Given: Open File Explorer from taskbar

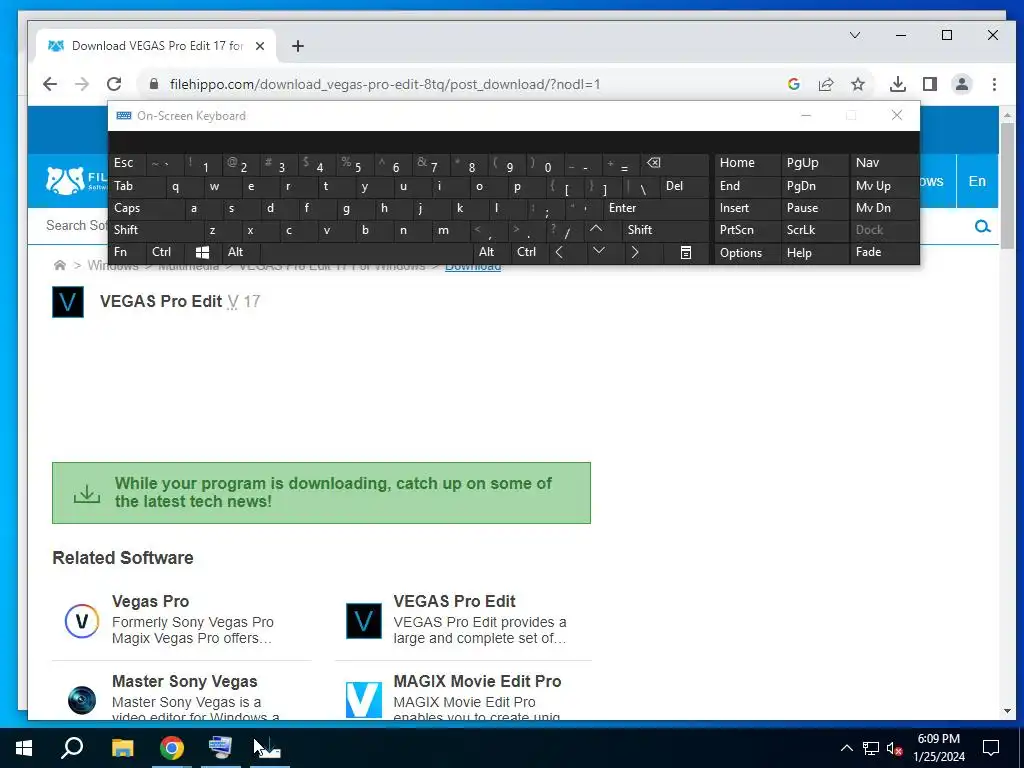Looking at the screenshot, I should pos(122,748).
